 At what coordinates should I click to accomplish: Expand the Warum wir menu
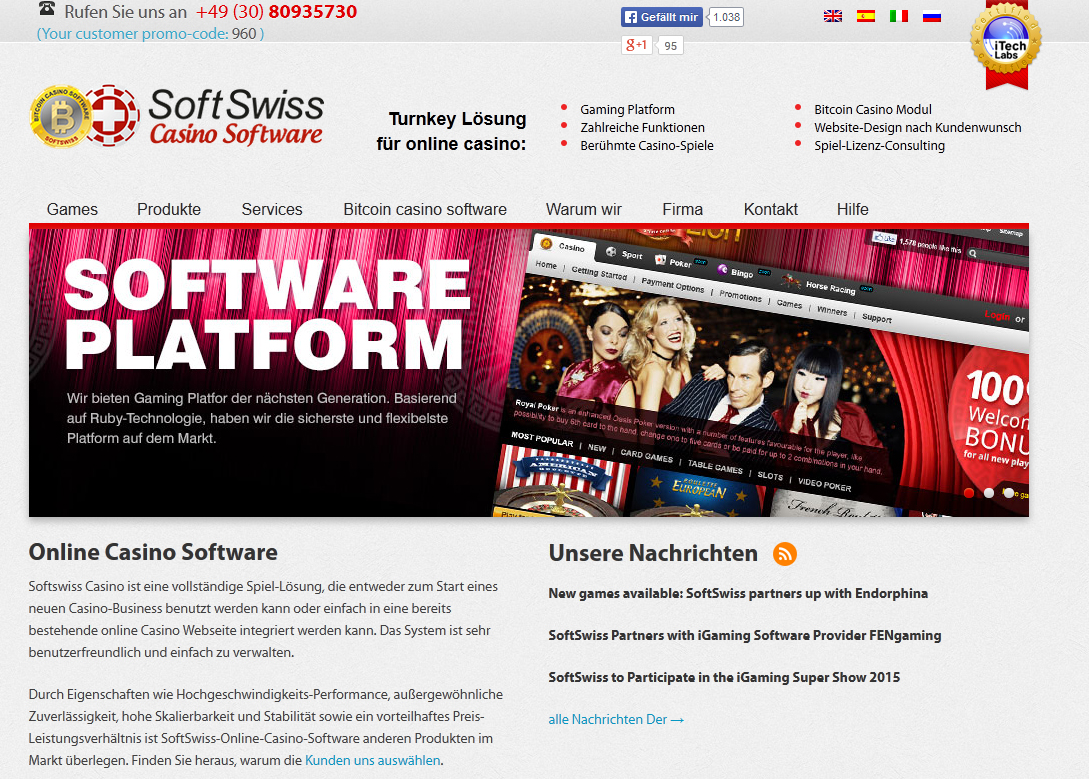tap(584, 209)
